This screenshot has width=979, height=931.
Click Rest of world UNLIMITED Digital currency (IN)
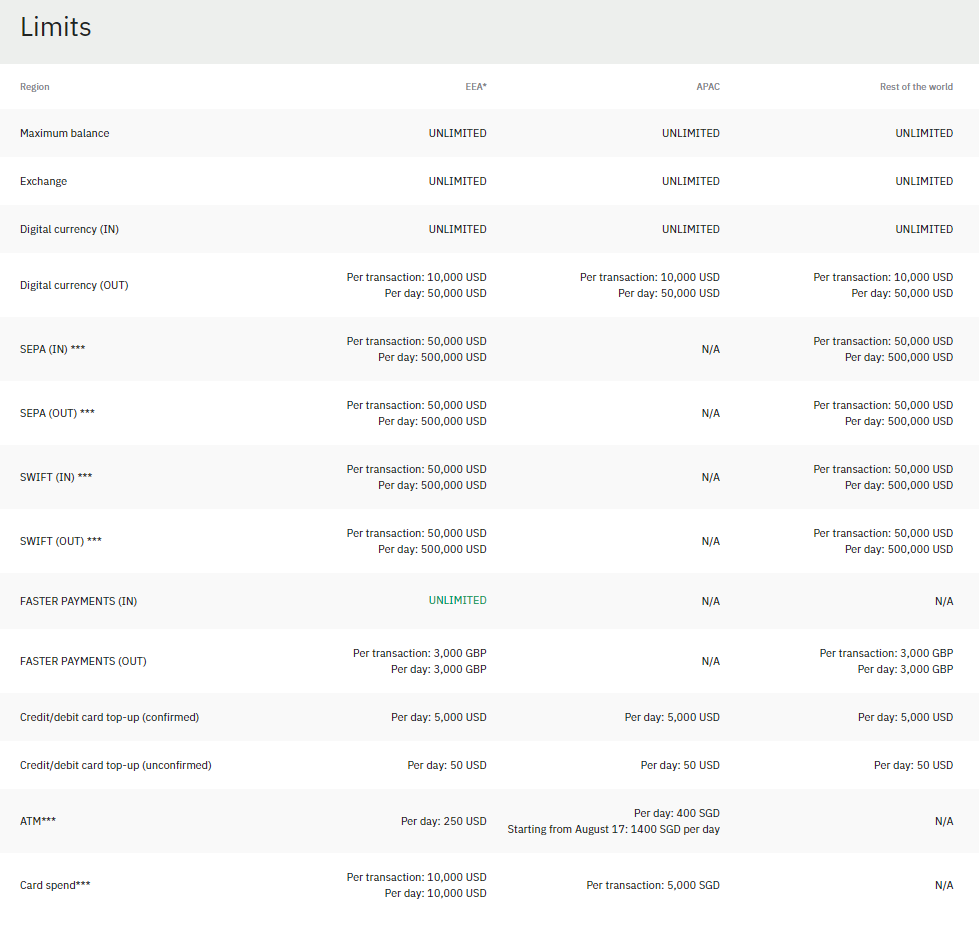coord(924,229)
